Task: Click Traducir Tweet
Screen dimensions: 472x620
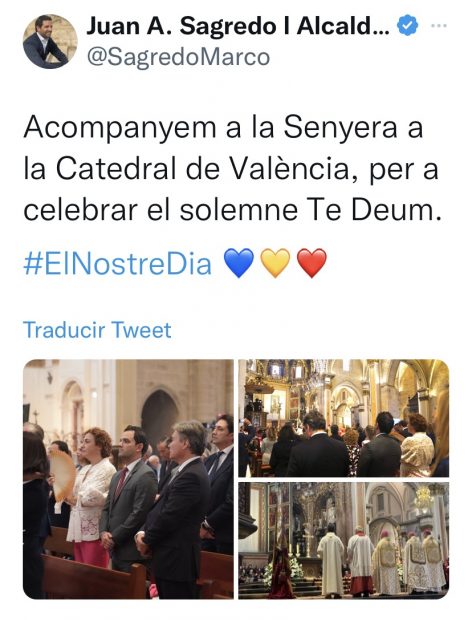Action: [x=97, y=330]
